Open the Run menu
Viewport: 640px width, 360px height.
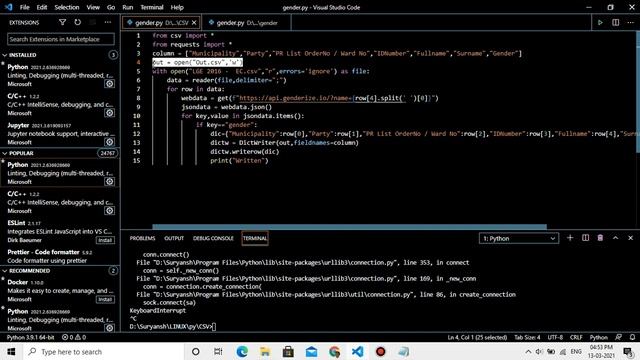[128, 7]
